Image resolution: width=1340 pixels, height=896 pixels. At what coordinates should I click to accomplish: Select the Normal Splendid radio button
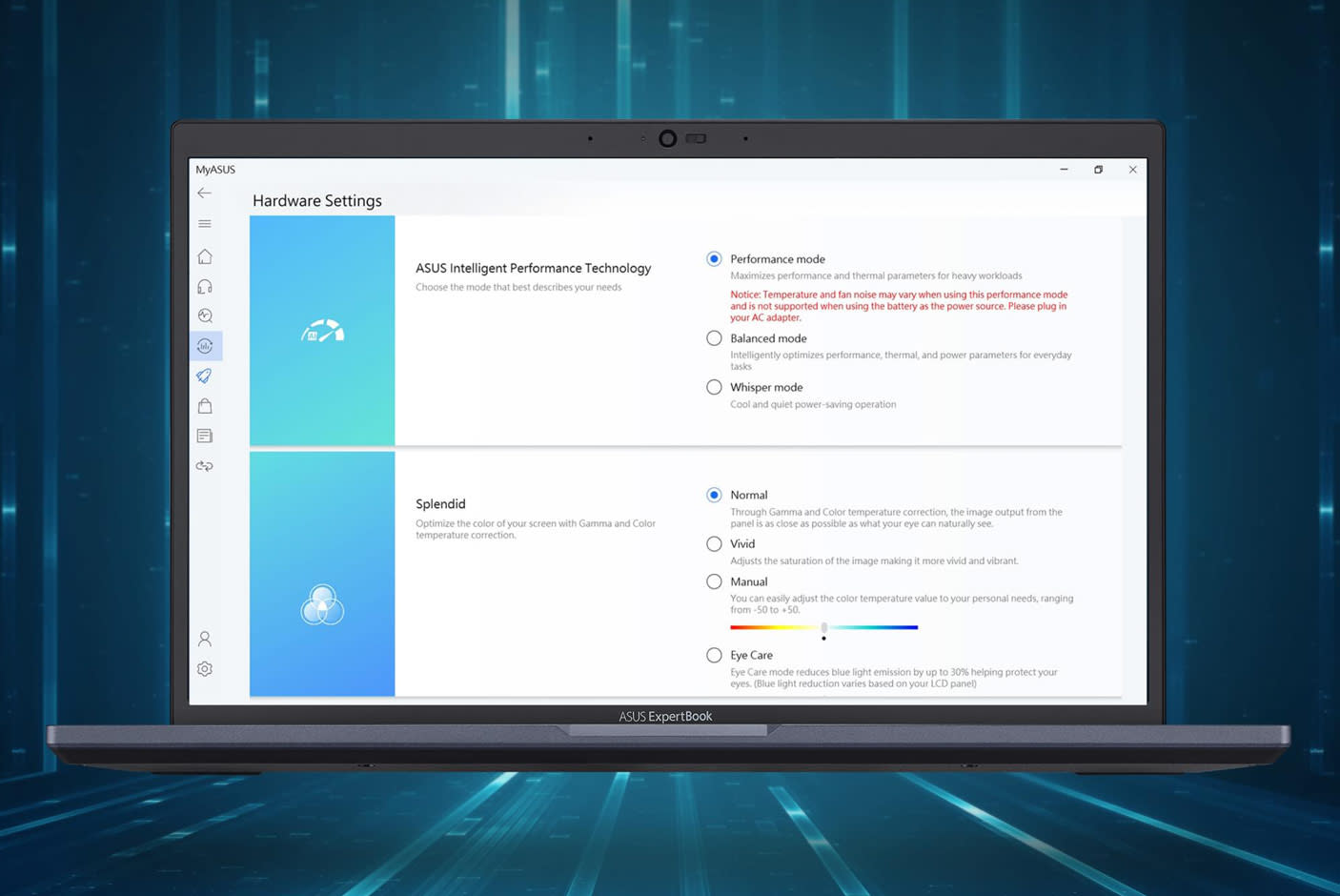click(x=714, y=495)
